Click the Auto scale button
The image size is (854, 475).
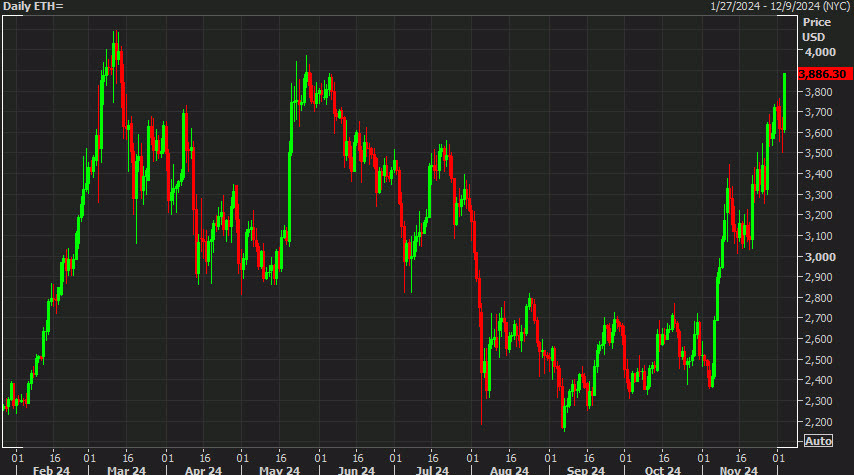pos(818,441)
